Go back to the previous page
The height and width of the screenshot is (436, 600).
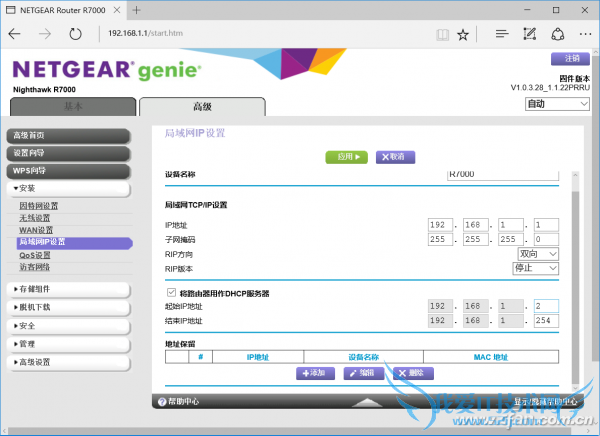14,34
